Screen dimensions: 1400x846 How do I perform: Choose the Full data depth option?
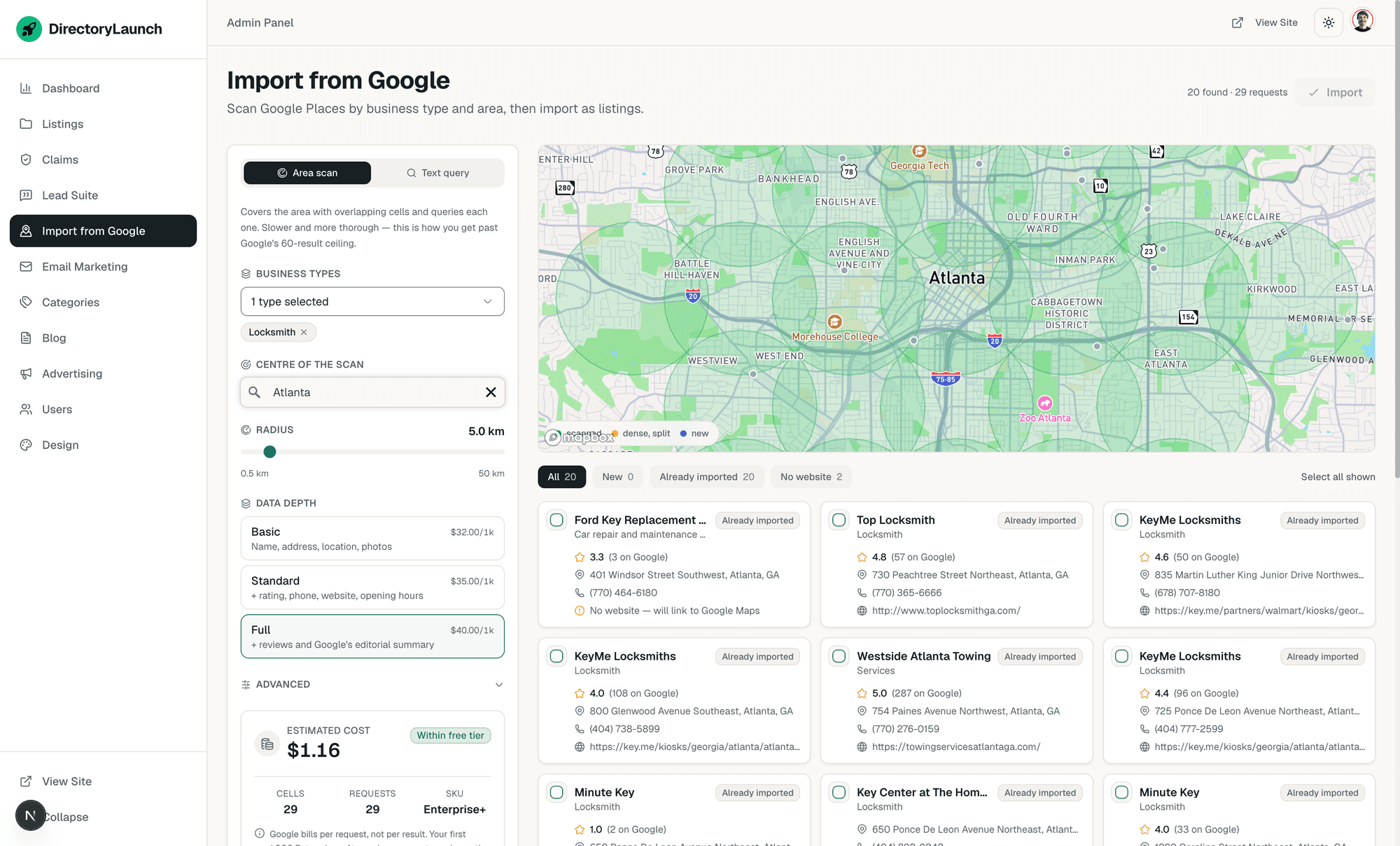[x=372, y=637]
